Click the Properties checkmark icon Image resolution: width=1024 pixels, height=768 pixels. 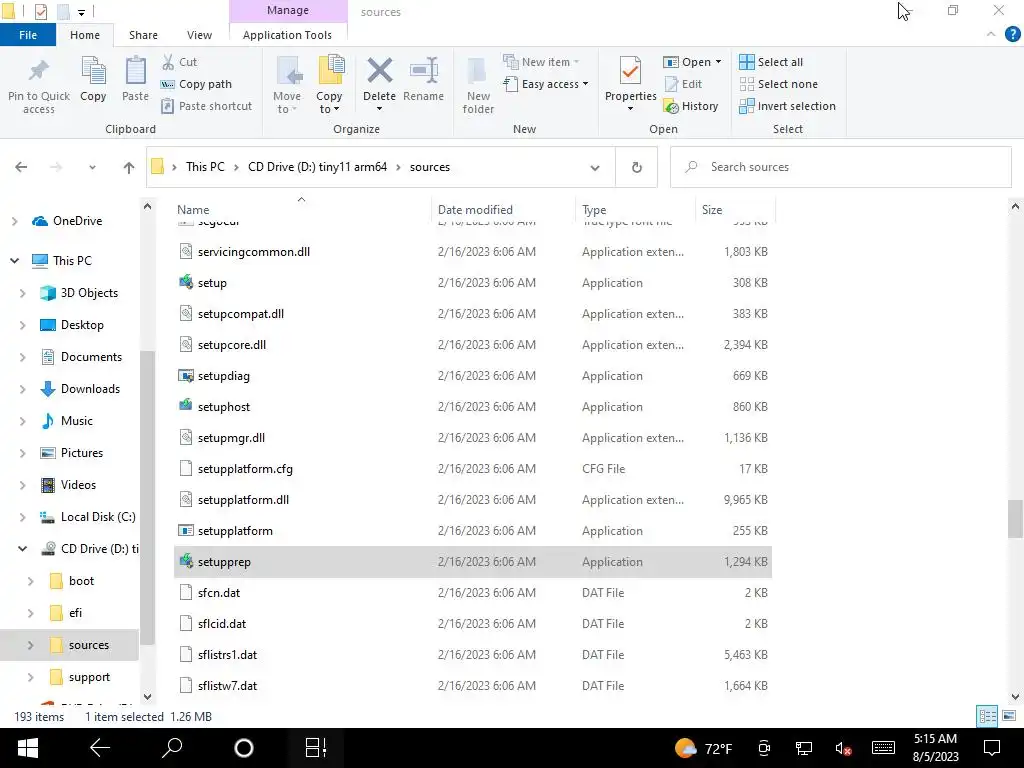(630, 71)
